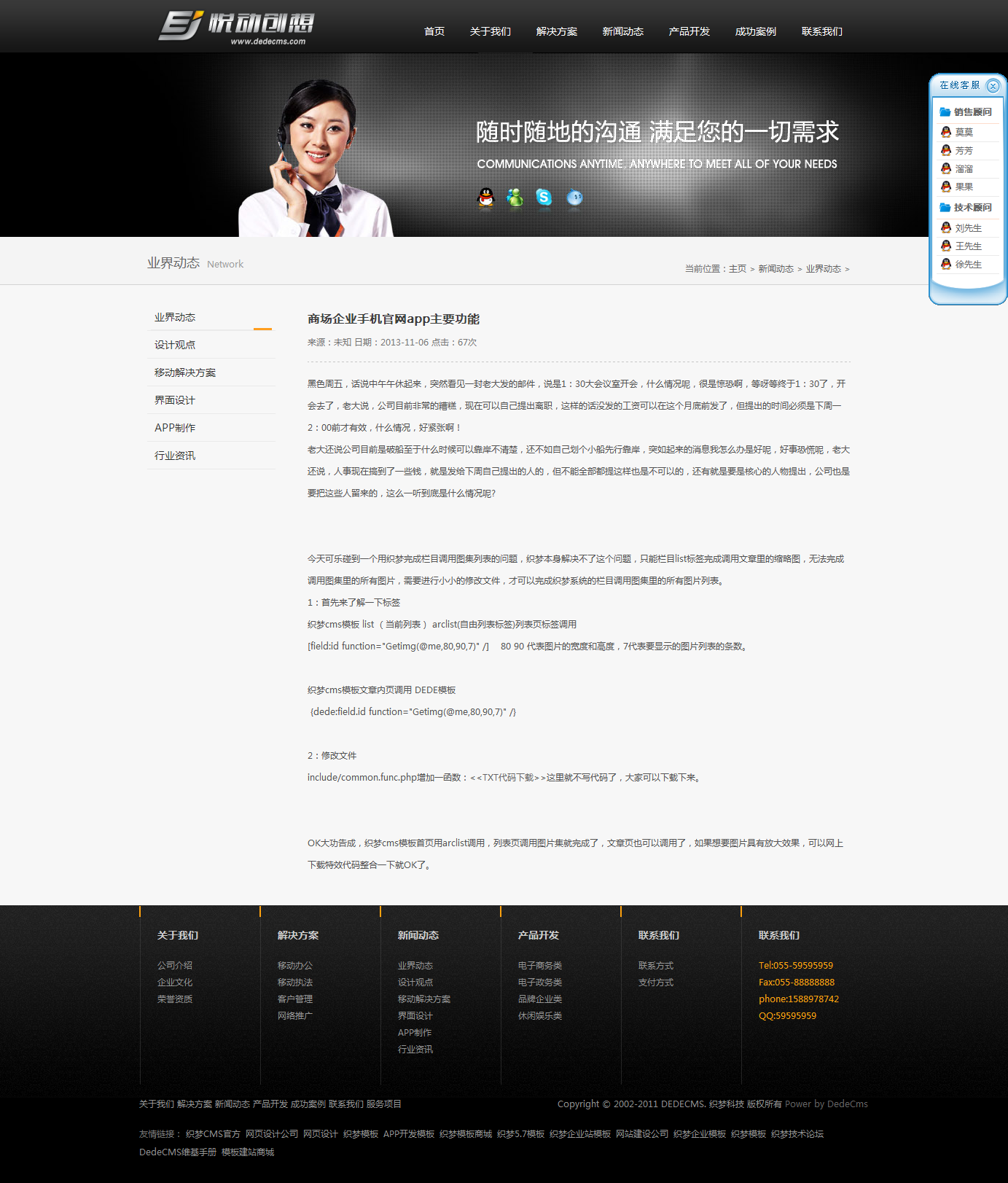Image resolution: width=1008 pixels, height=1183 pixels.
Task: Close the 在线客服 floating panel
Action: (x=993, y=86)
